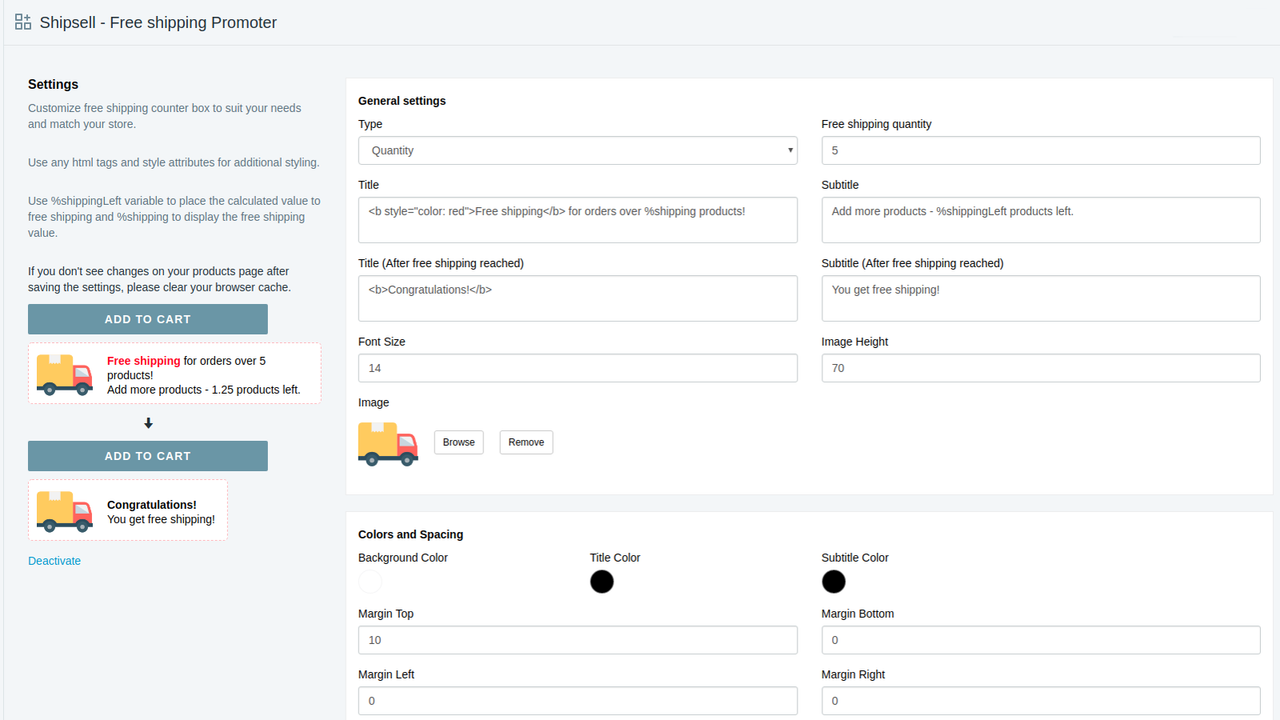Open the Type dropdown showing Quantity
Screen dimensions: 1280x720
[x=578, y=150]
